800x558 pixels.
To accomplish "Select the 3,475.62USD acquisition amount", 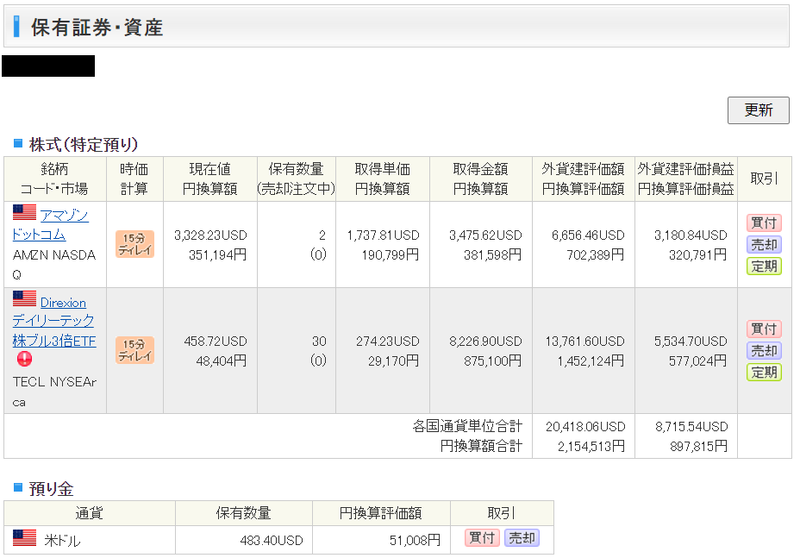I will [486, 235].
